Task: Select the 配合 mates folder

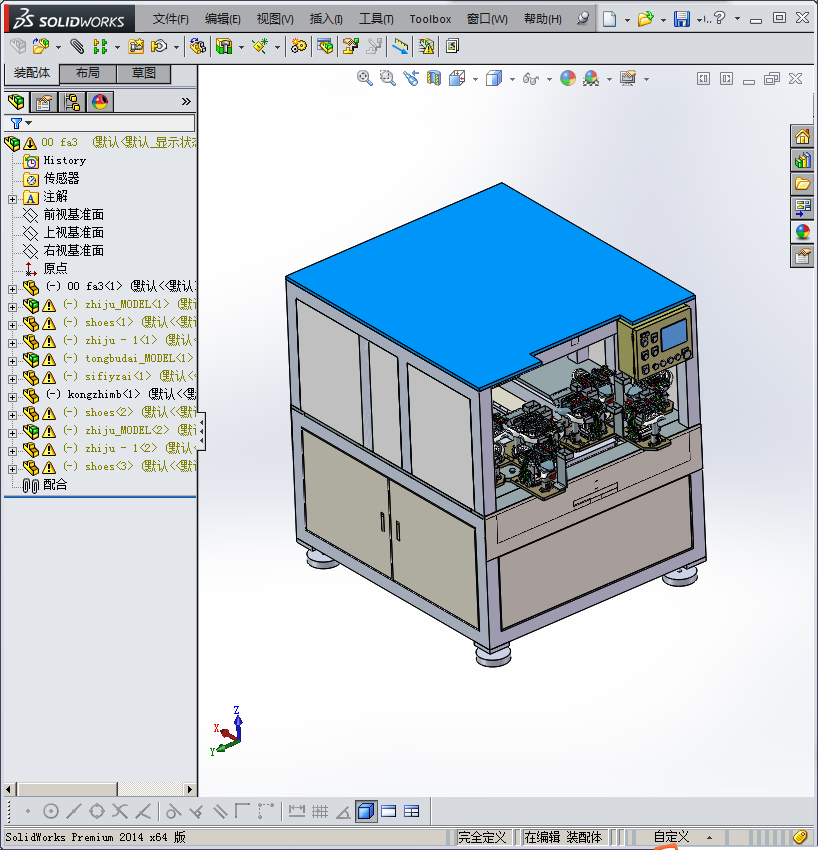Action: coord(55,485)
